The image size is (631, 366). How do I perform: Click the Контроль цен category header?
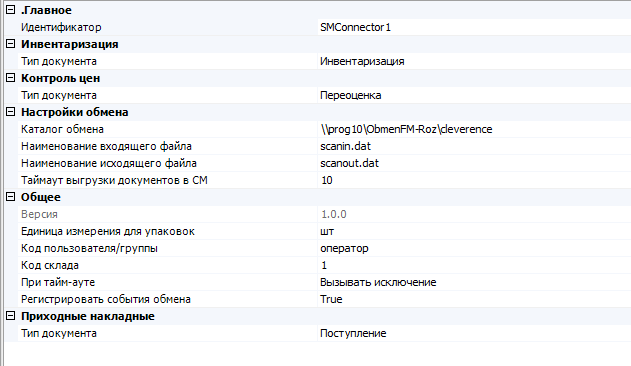(60, 78)
